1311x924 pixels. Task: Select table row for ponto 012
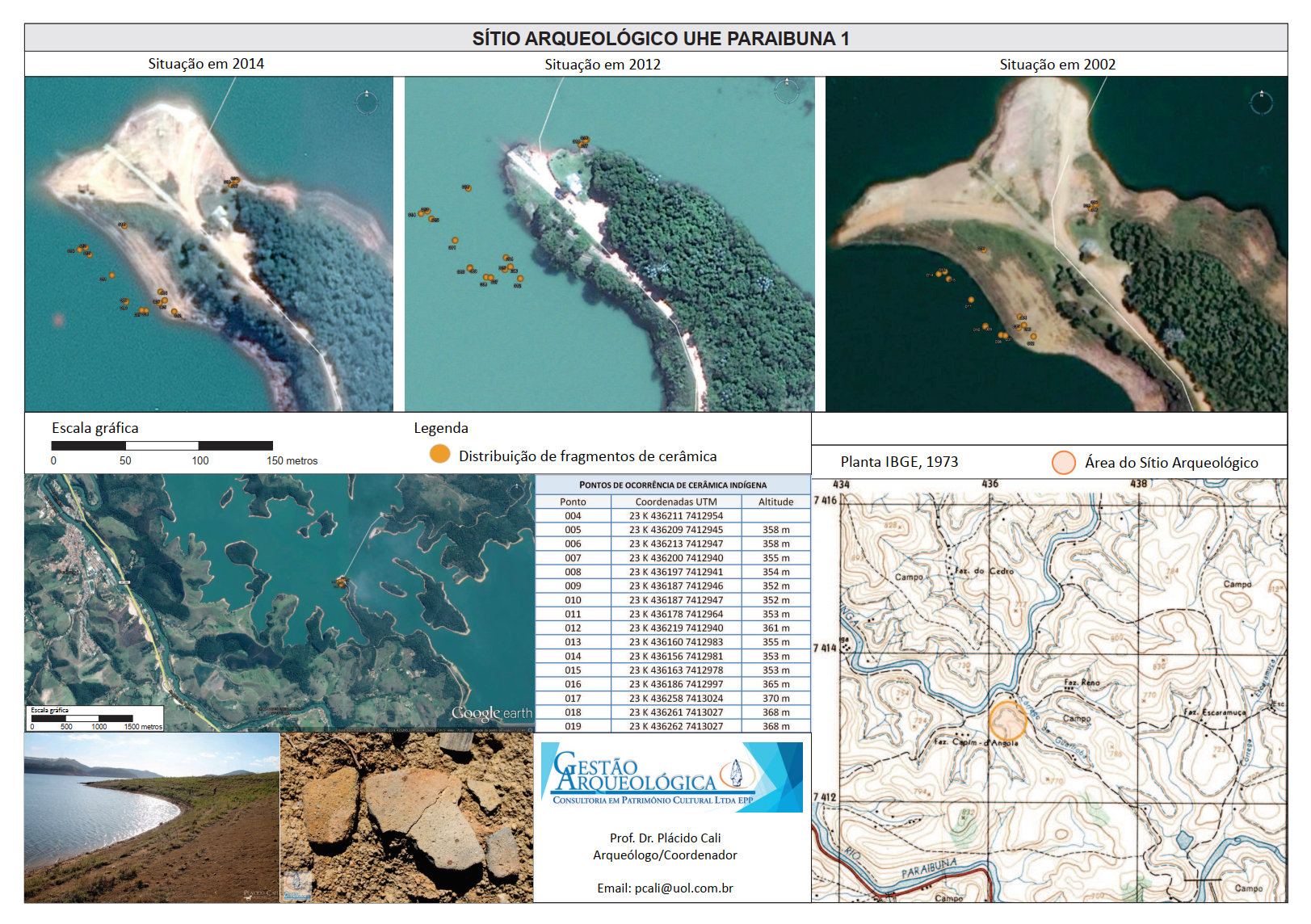click(x=672, y=628)
